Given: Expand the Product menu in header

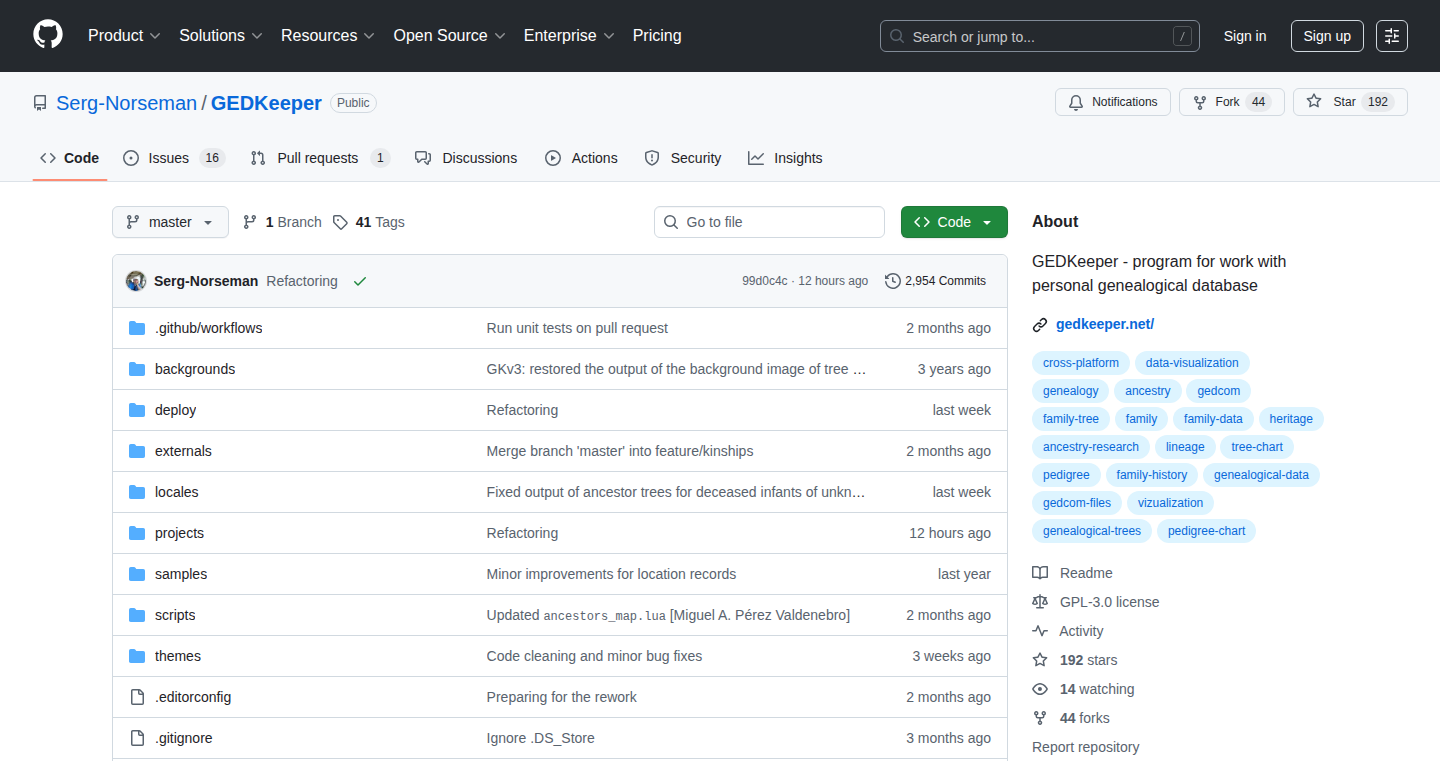Looking at the screenshot, I should coord(124,35).
